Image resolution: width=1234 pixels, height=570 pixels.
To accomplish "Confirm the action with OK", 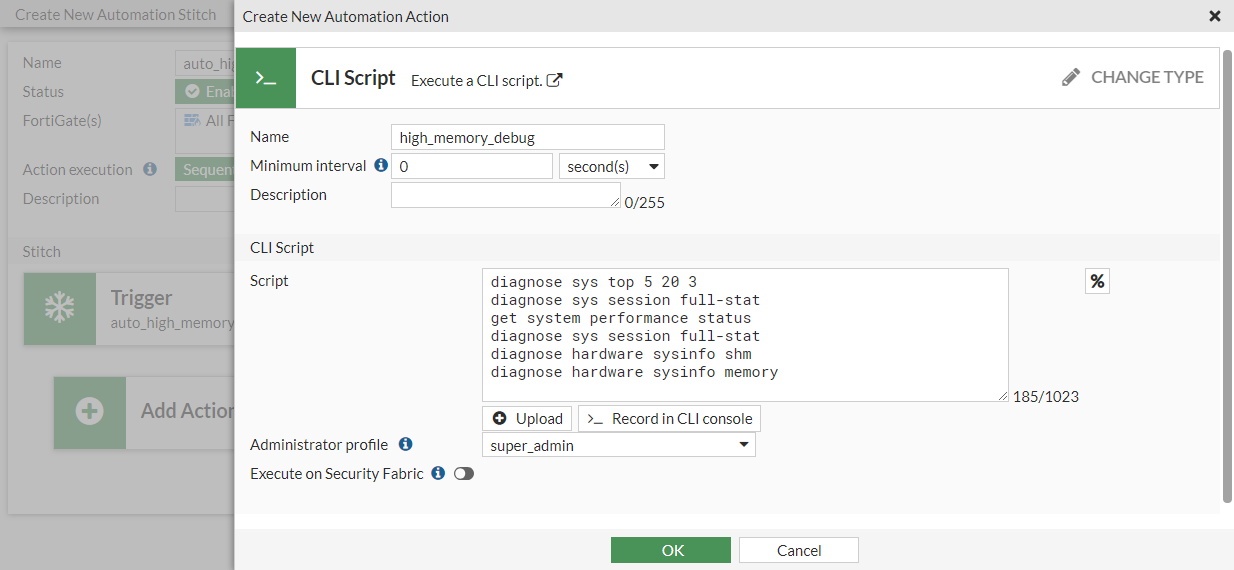I will click(672, 551).
